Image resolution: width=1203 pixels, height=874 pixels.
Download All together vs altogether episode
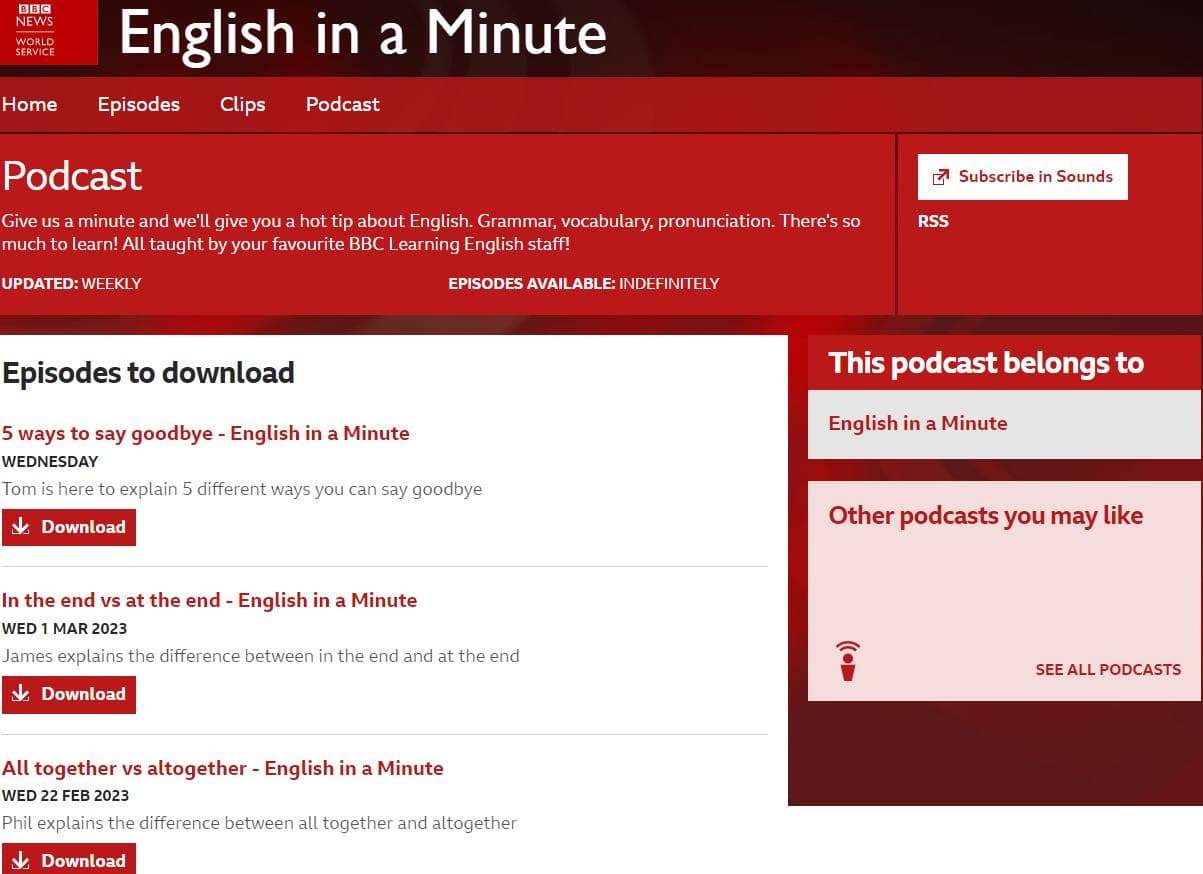click(x=69, y=859)
